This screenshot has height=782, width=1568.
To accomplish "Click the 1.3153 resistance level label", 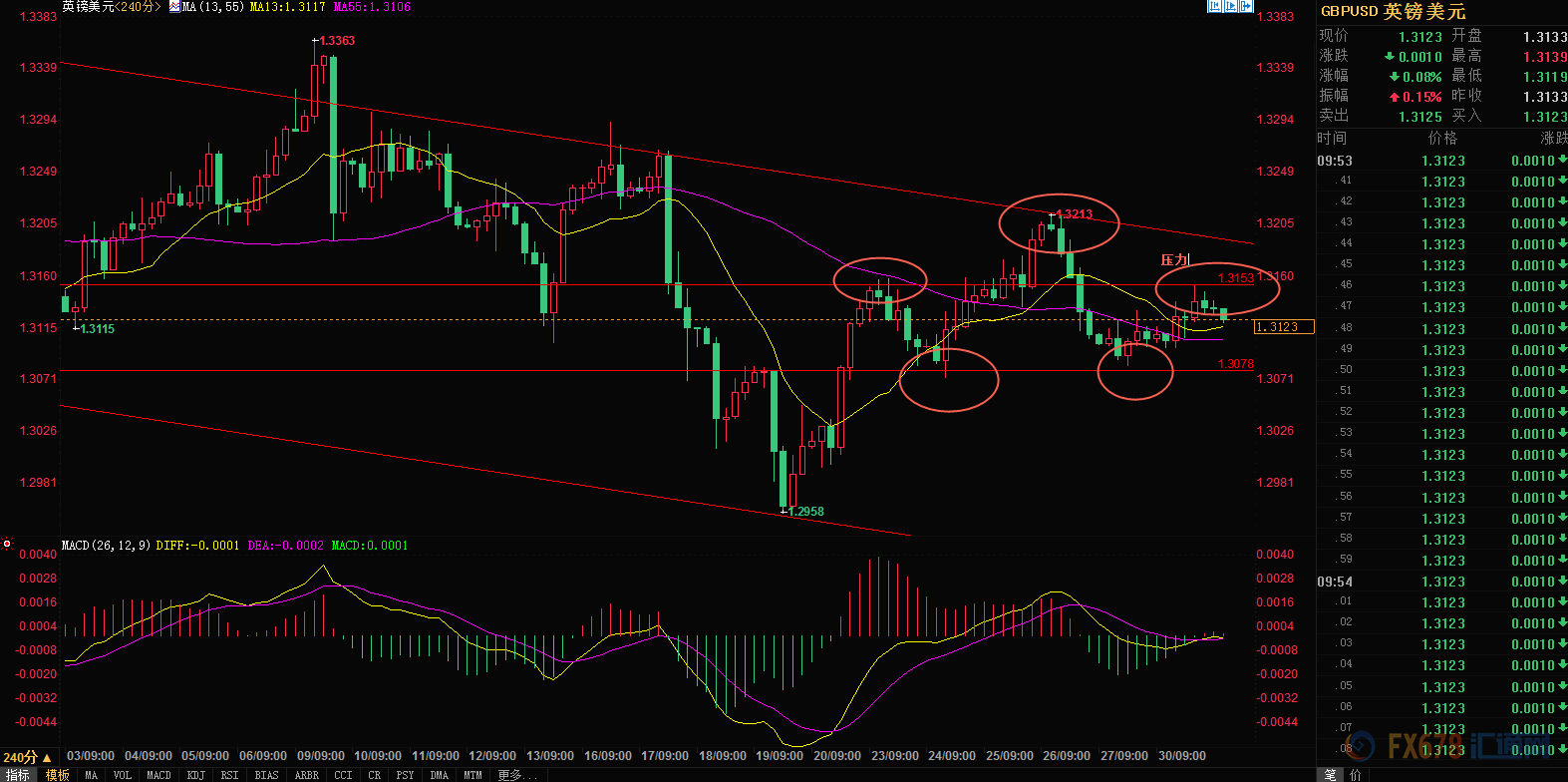I will click(1235, 278).
